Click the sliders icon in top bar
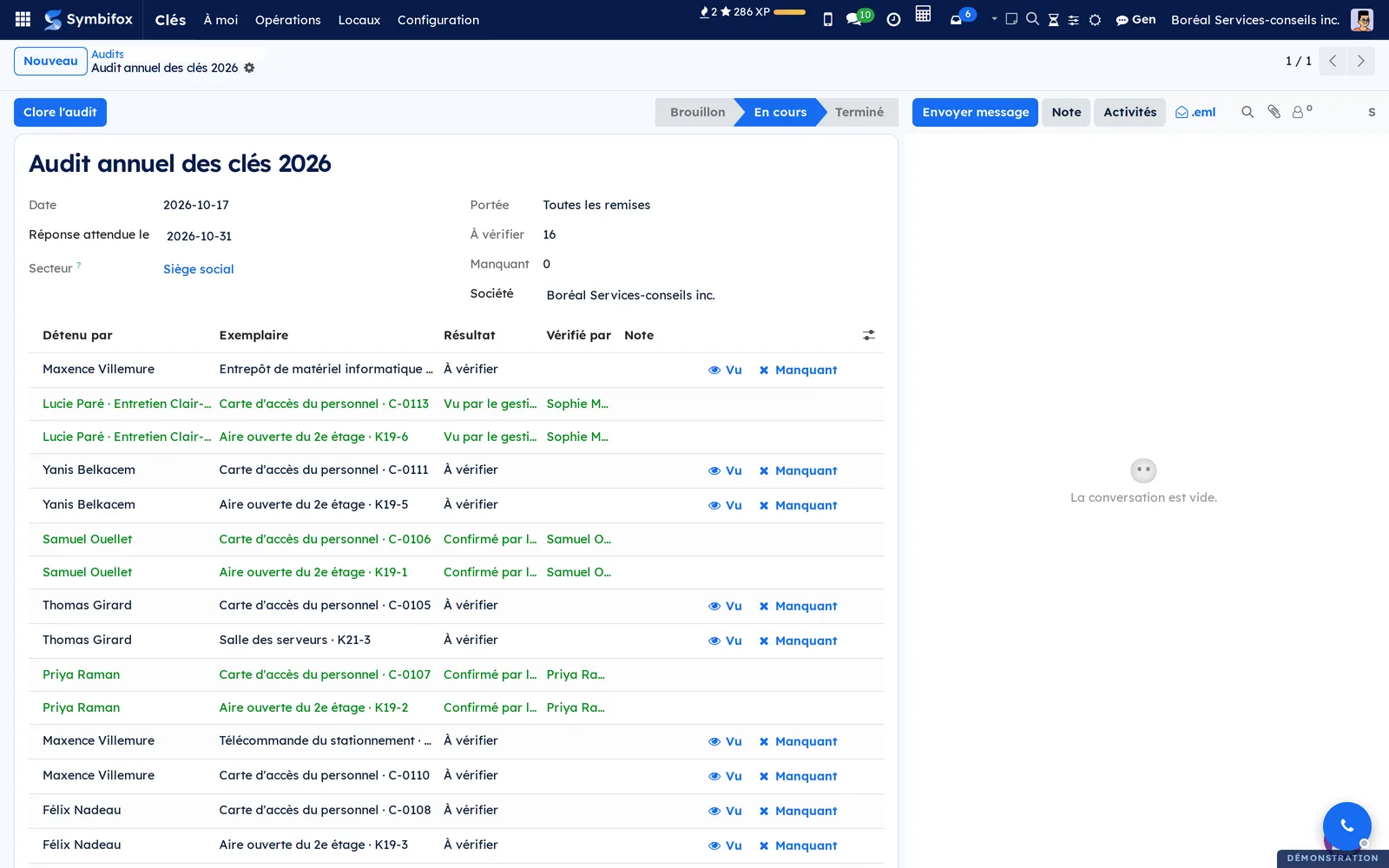The height and width of the screenshot is (868, 1389). 1074,20
